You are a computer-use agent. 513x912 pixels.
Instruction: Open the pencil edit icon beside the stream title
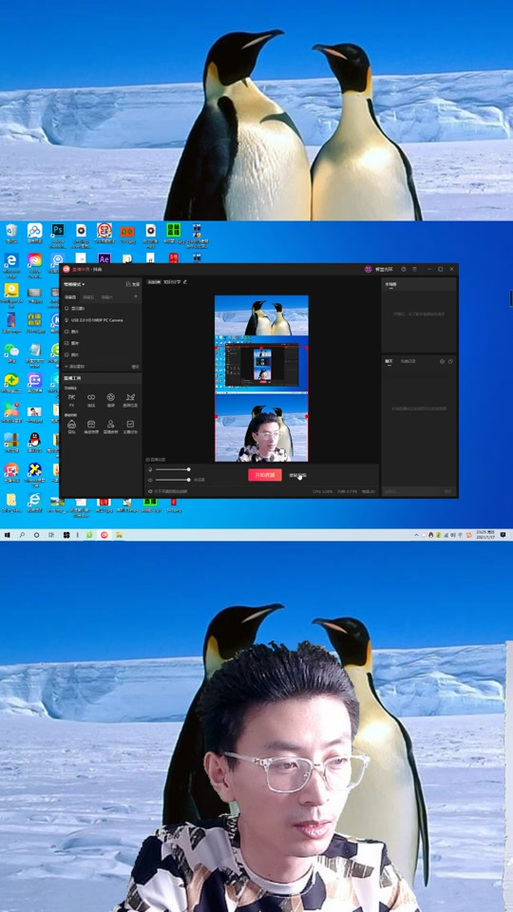(185, 282)
